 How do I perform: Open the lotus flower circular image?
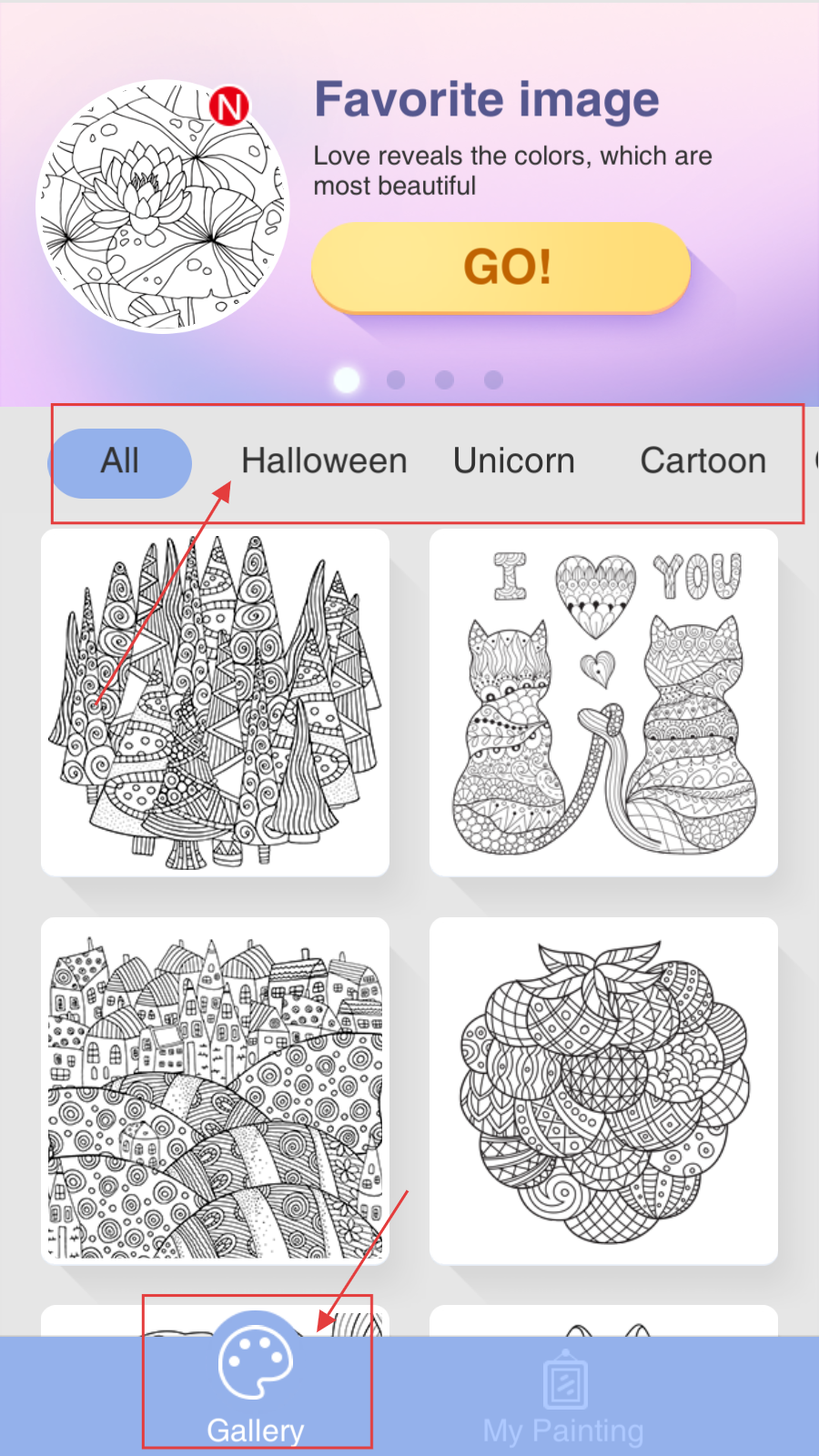point(162,207)
